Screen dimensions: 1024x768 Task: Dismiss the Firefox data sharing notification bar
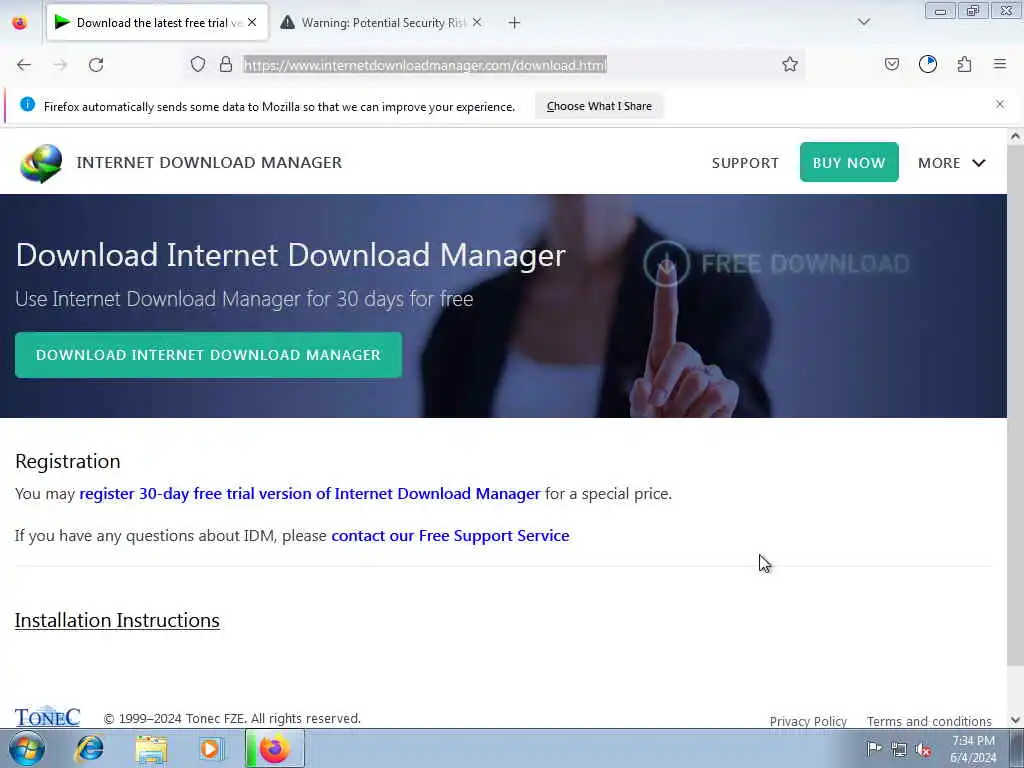click(1000, 104)
